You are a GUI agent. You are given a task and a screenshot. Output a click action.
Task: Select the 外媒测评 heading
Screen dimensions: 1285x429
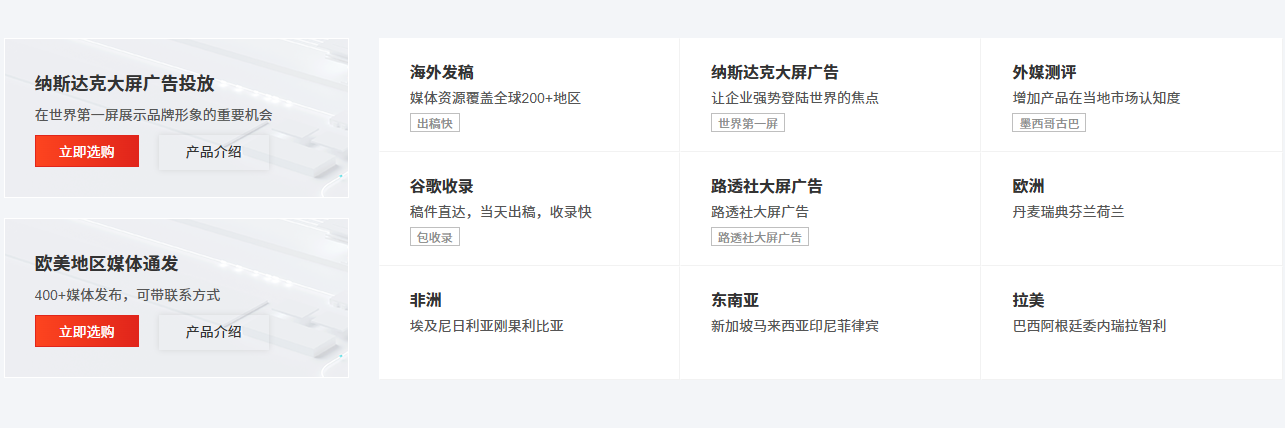1044,72
